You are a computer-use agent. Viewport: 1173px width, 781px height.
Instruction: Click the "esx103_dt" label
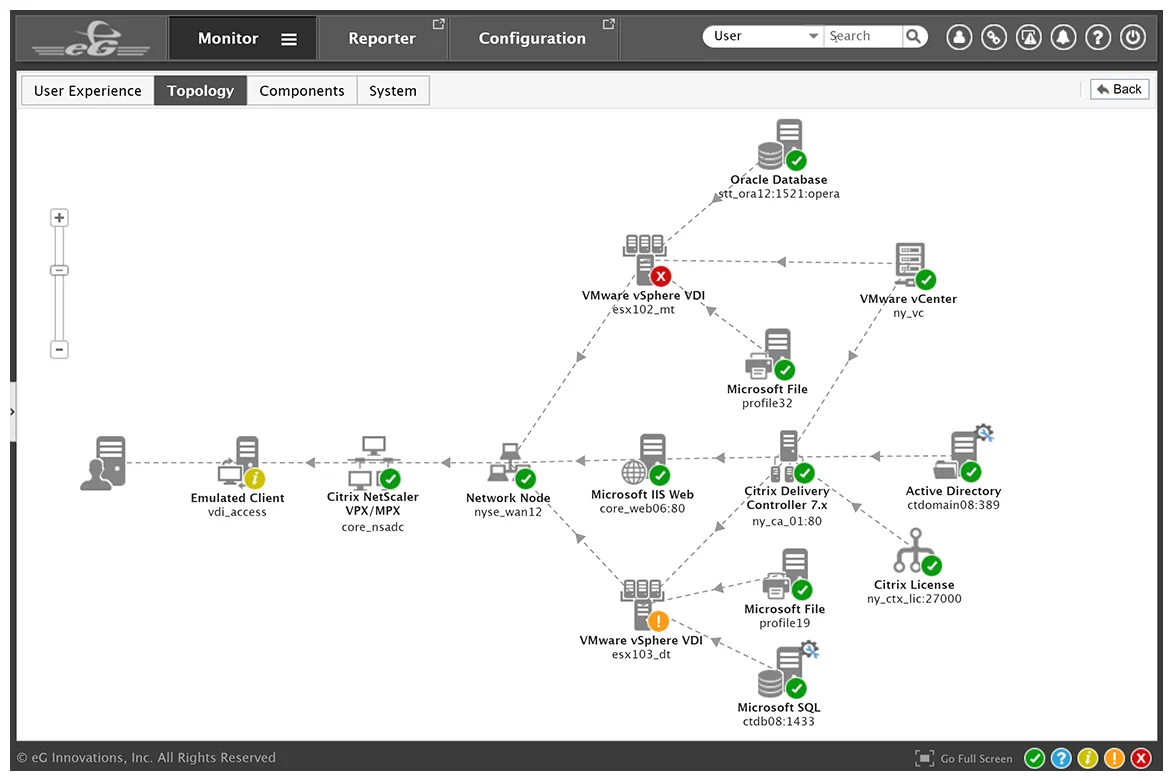641,655
